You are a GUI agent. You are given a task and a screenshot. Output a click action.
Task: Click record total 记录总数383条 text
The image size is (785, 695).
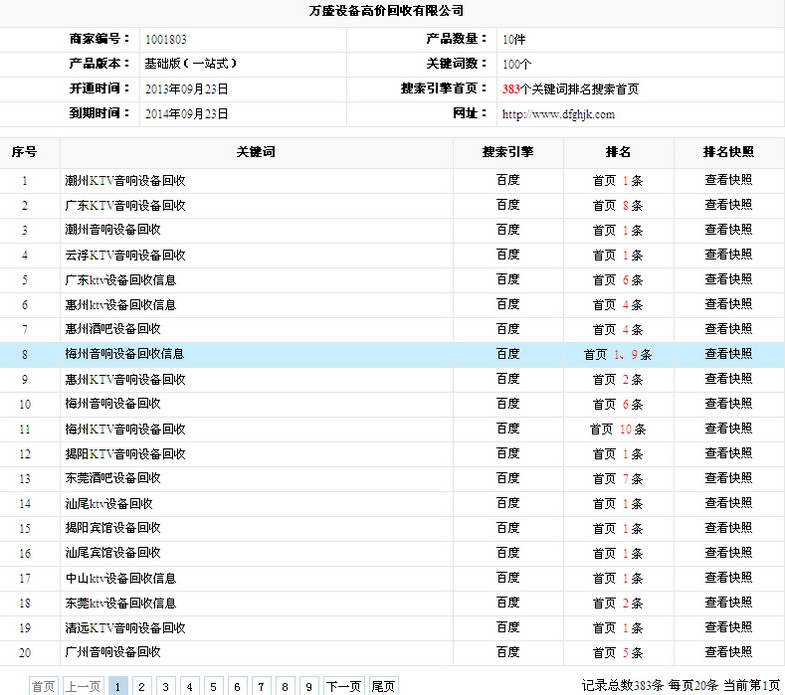(622, 685)
